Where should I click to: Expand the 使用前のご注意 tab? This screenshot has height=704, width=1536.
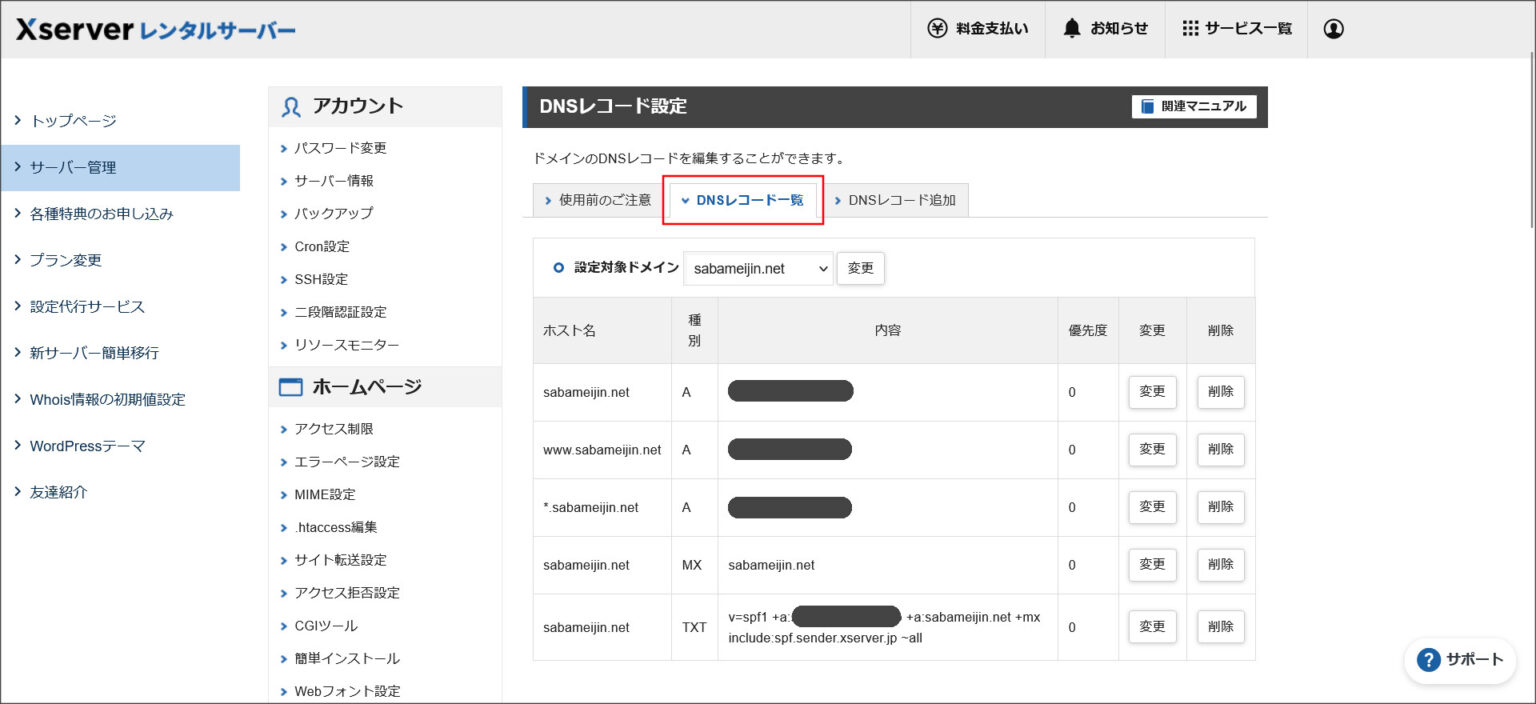pos(596,200)
